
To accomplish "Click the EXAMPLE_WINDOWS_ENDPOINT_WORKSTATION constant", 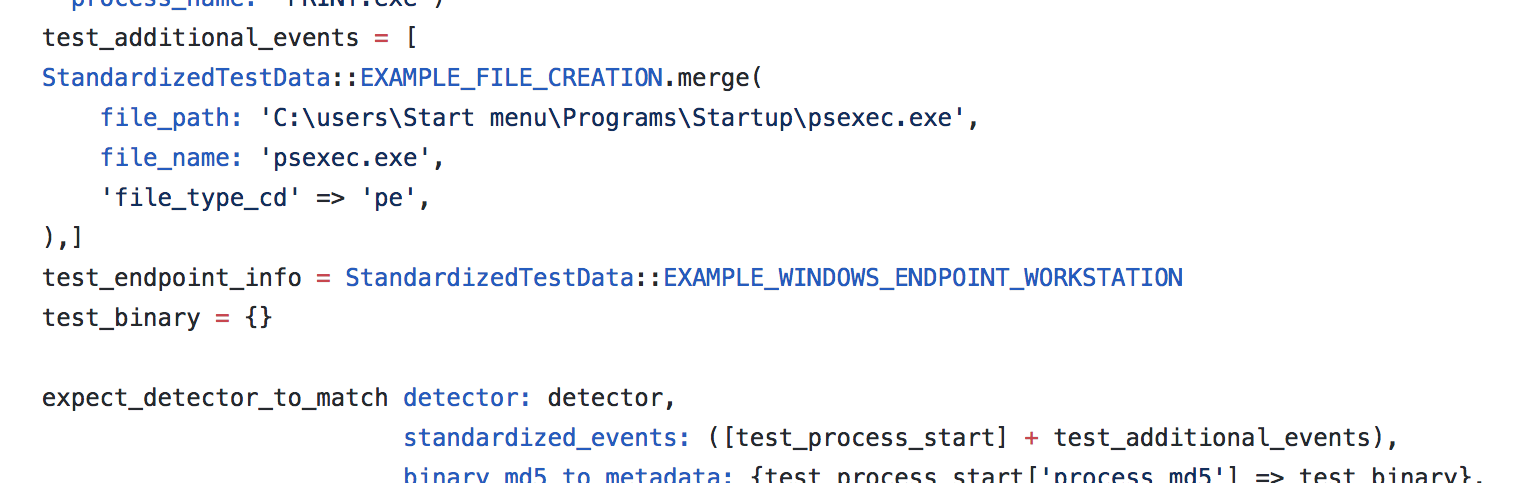I will pyautogui.click(x=922, y=277).
